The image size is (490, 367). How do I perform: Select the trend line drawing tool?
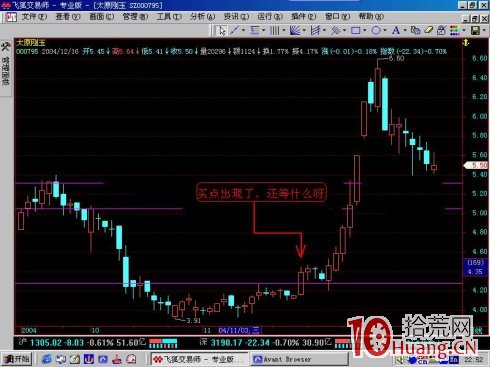tap(235, 30)
